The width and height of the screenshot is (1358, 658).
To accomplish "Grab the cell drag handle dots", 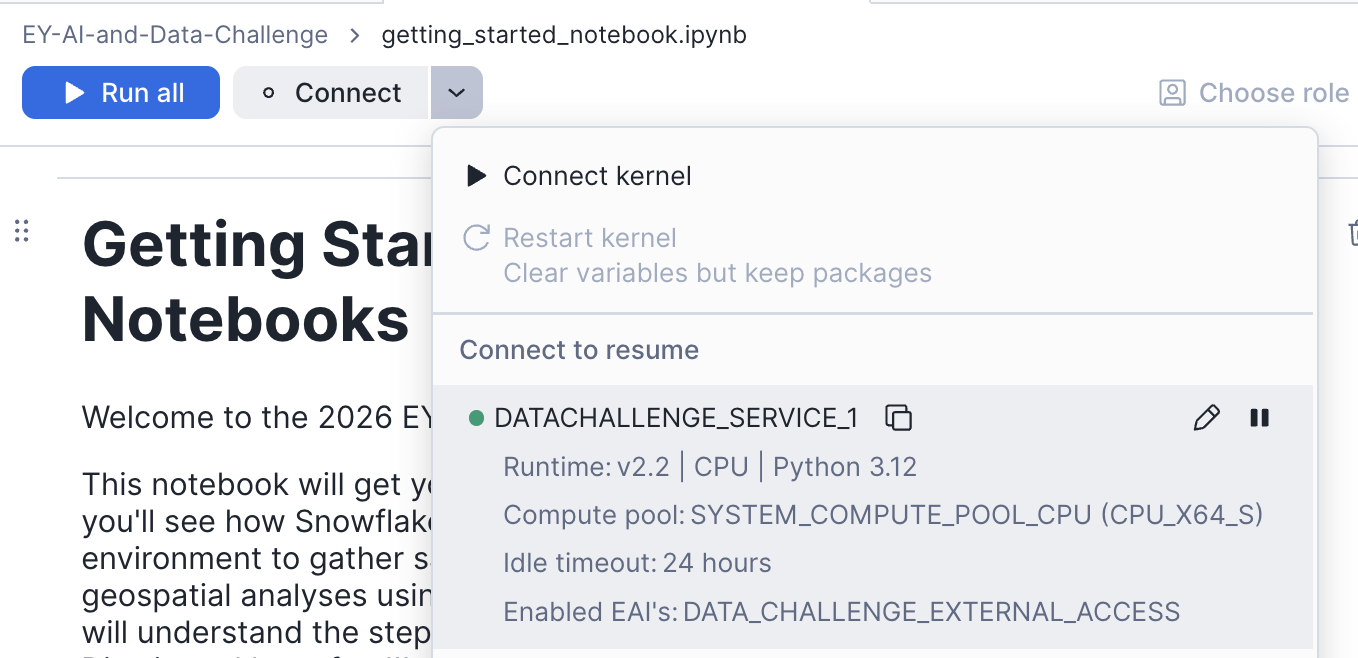I will coord(22,231).
